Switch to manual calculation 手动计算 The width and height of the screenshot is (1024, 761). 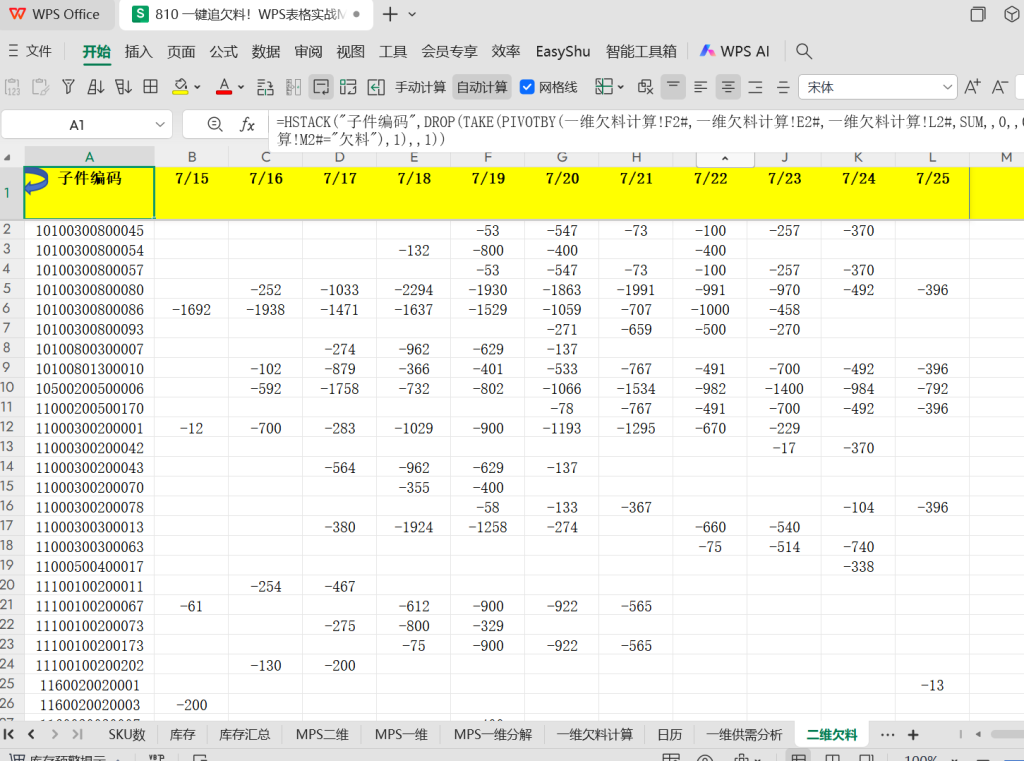point(420,87)
